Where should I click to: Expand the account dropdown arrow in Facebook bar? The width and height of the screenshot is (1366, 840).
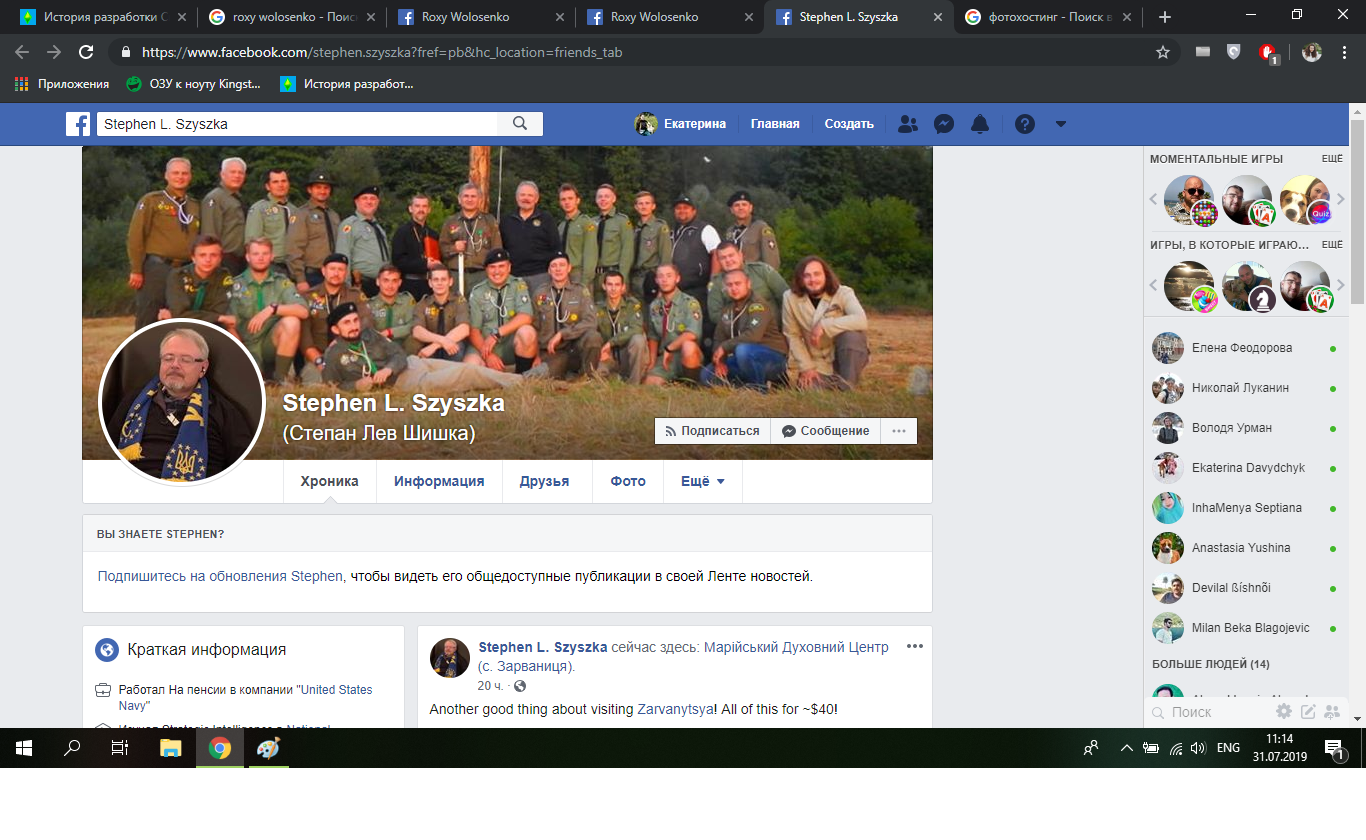[1061, 124]
